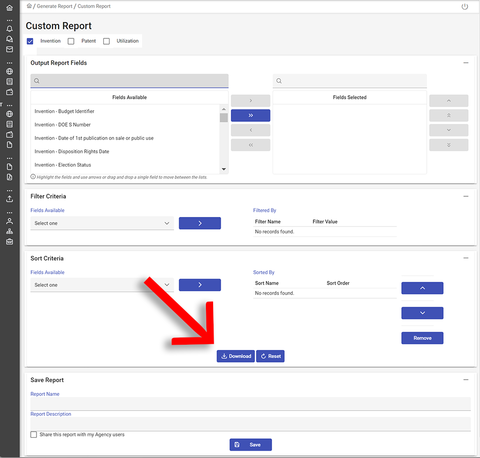Image resolution: width=480 pixels, height=458 pixels.
Task: Open notifications bell in the sidebar
Action: click(x=9, y=29)
